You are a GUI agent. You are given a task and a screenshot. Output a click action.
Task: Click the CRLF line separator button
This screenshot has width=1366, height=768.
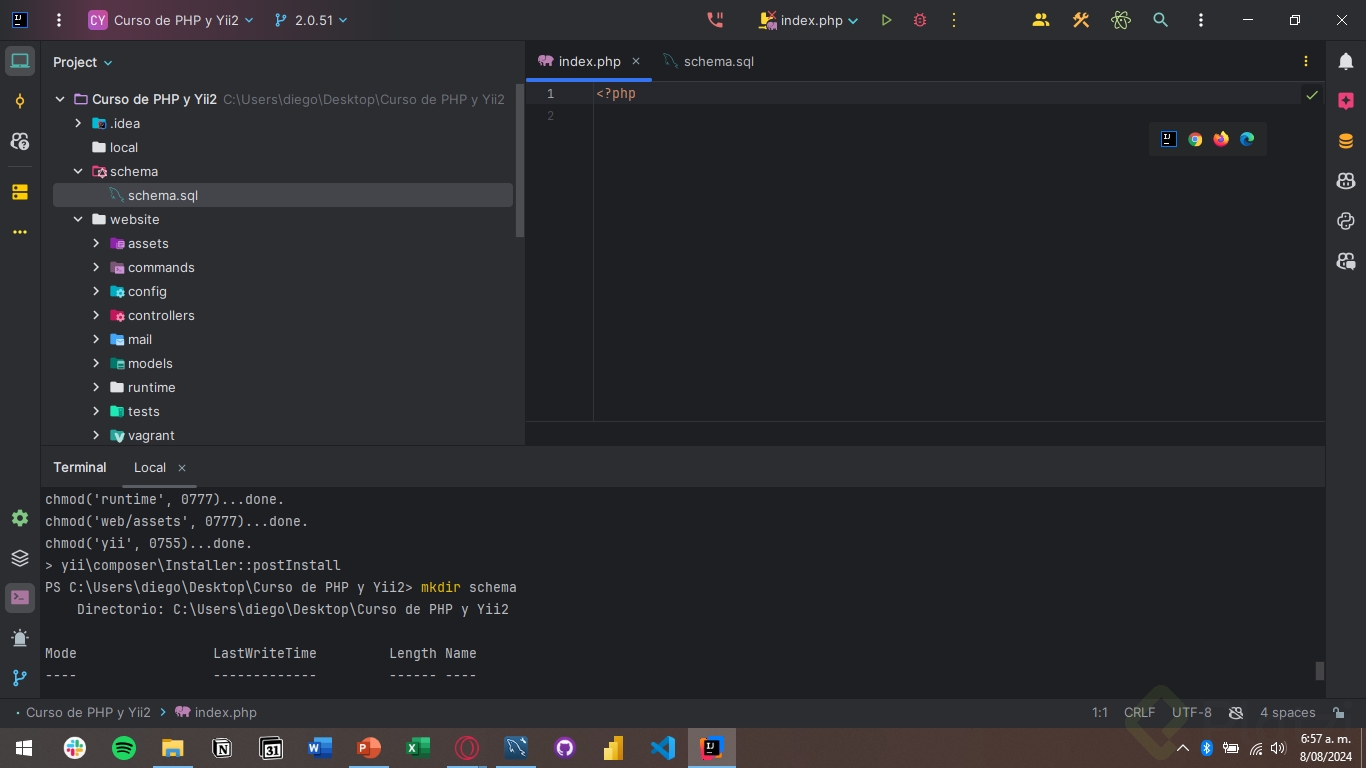pyautogui.click(x=1139, y=713)
